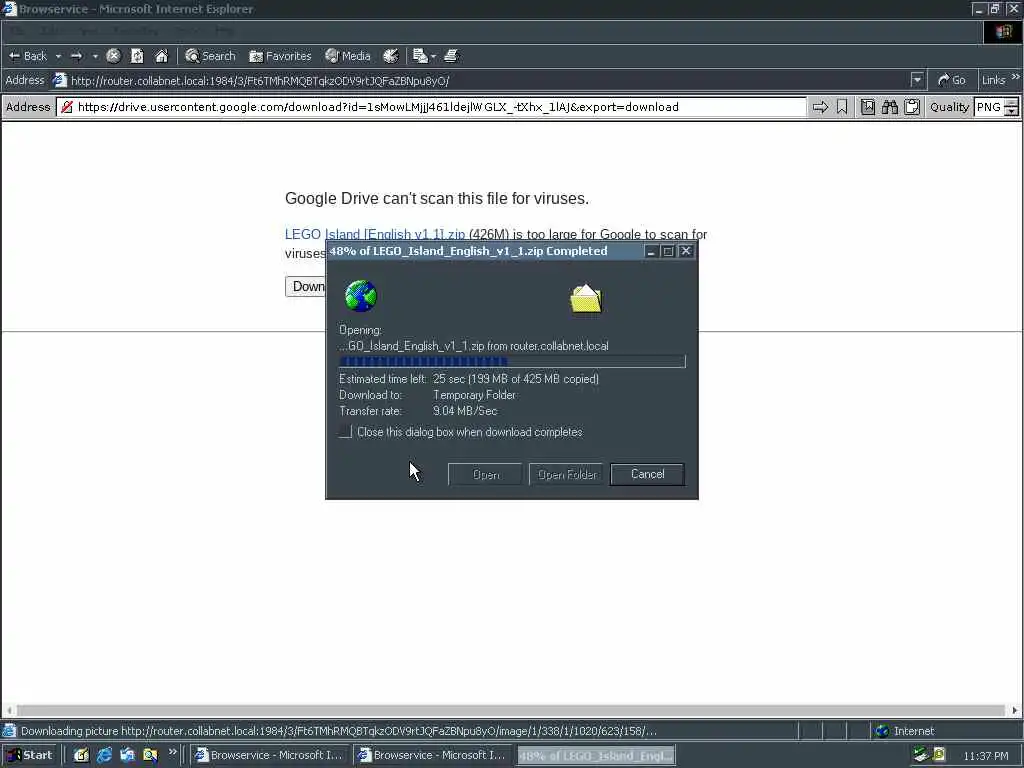Focus the IE address bar with router URL

pyautogui.click(x=482, y=80)
